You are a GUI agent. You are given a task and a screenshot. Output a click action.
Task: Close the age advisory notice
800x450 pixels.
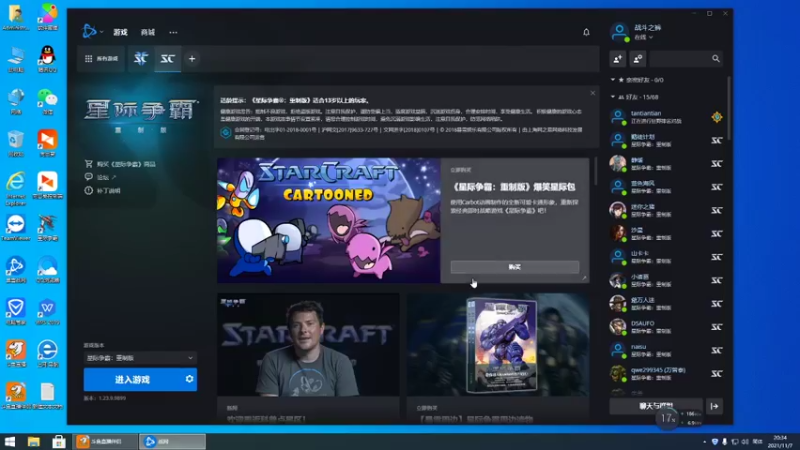tap(592, 93)
